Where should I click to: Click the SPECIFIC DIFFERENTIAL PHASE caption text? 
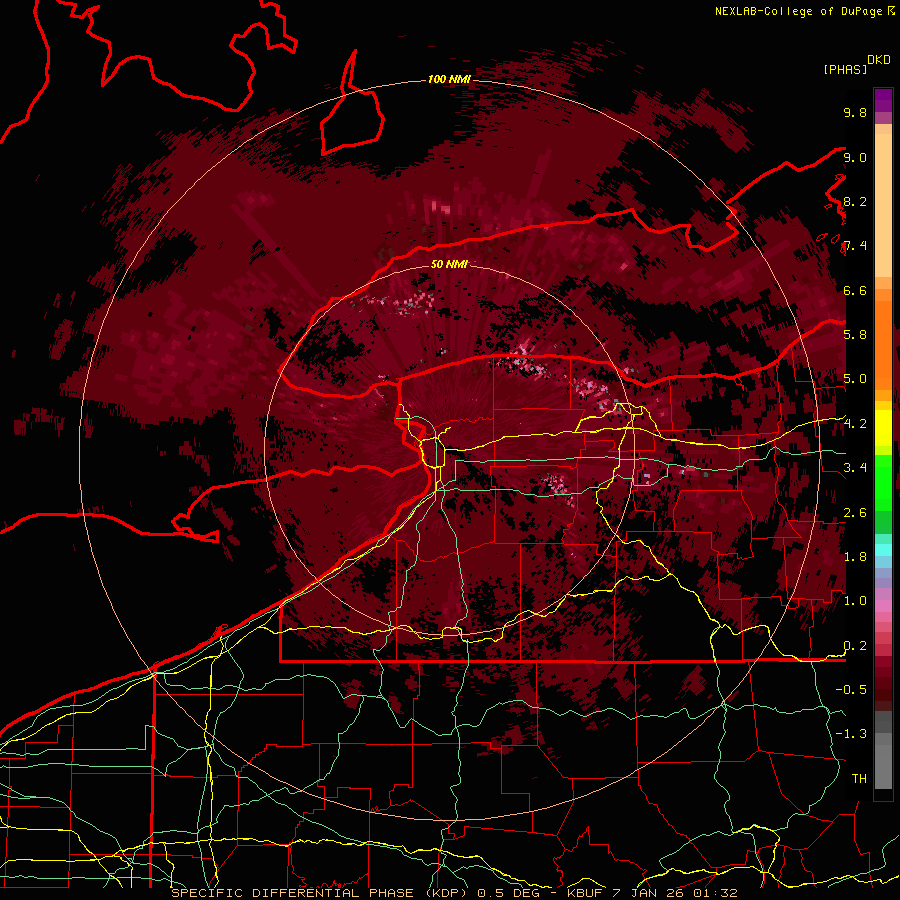coord(292,893)
